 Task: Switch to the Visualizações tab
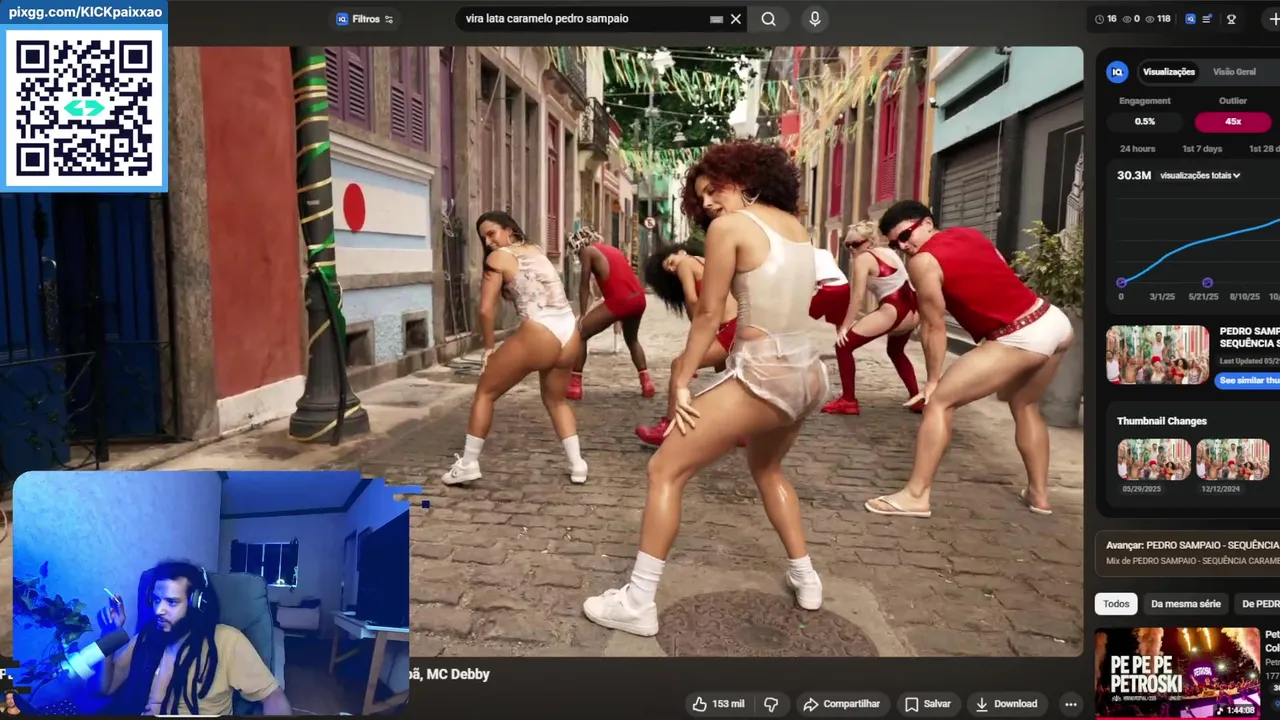(1169, 72)
